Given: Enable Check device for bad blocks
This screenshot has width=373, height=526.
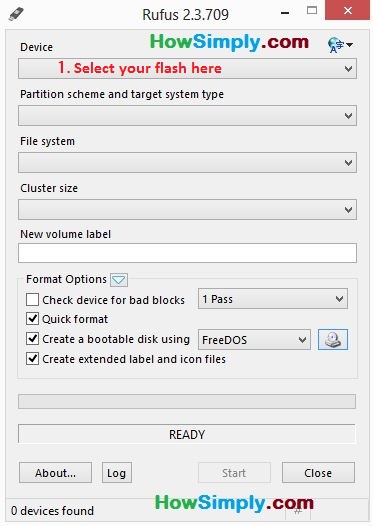Looking at the screenshot, I should coord(33,300).
